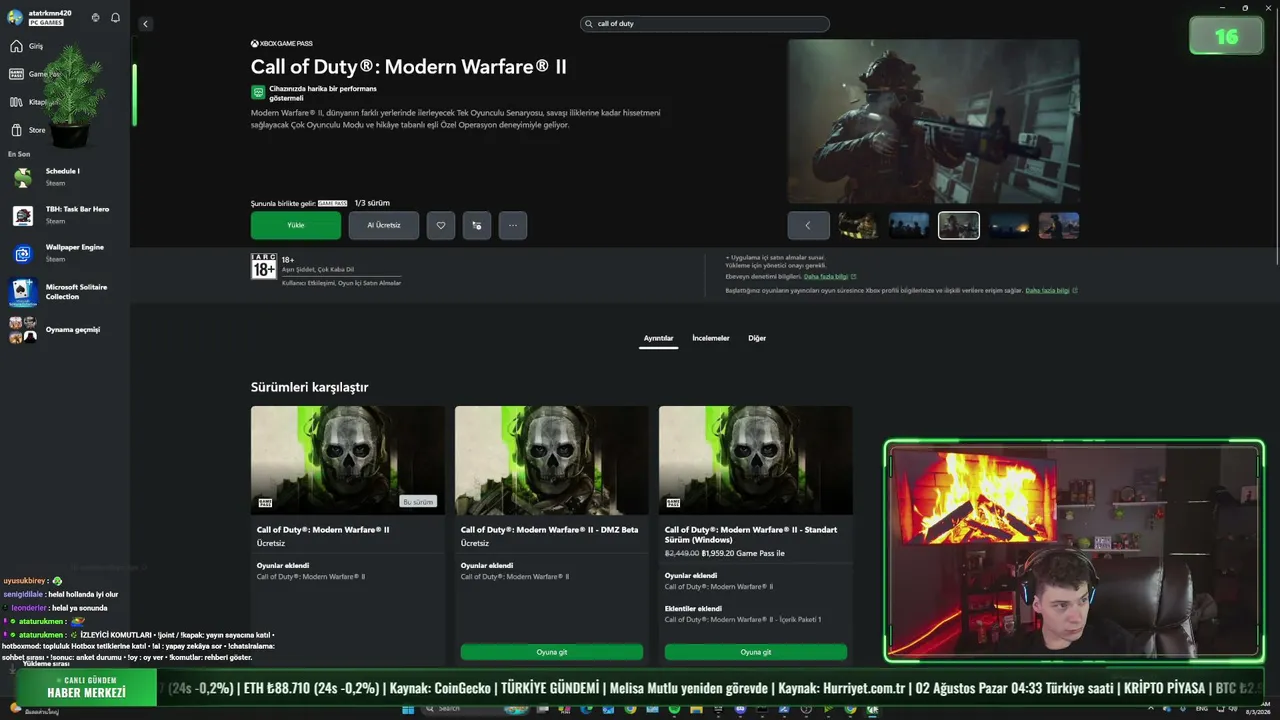Open Spotify from the taskbar

pos(673,709)
